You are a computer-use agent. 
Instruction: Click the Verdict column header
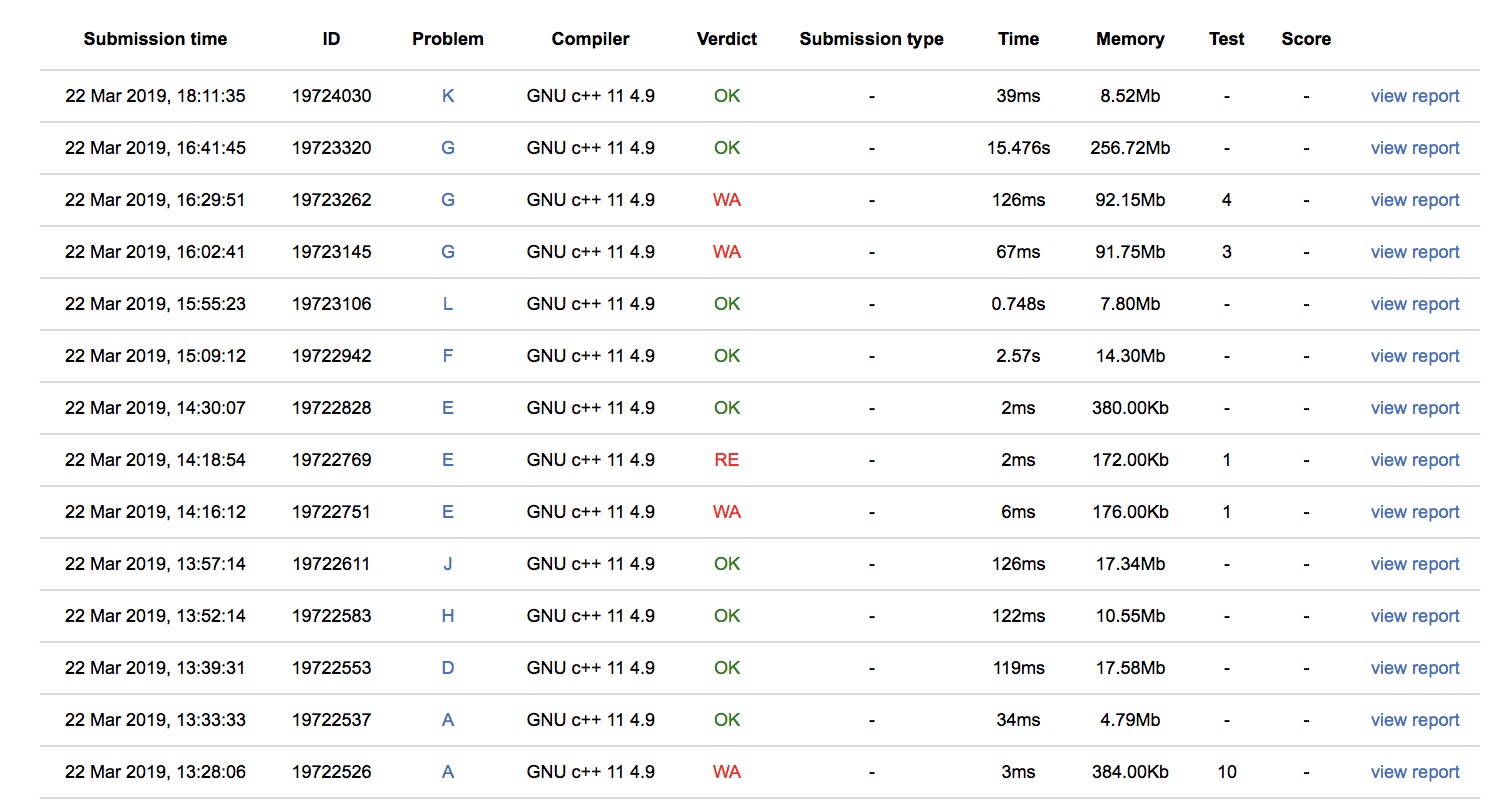[x=727, y=39]
